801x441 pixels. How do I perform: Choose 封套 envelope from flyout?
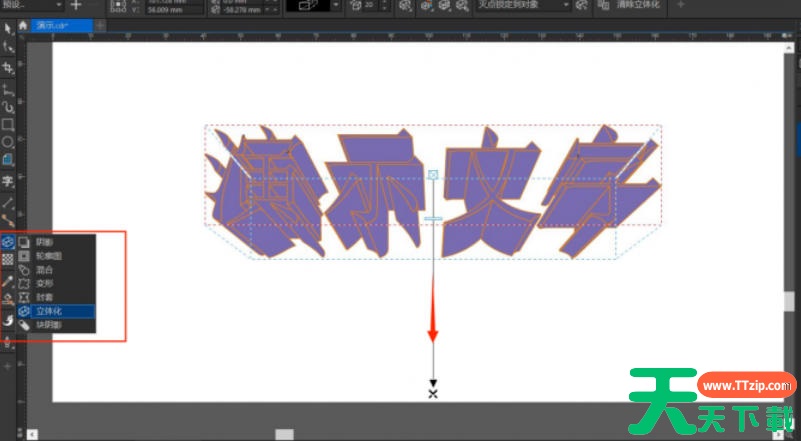tap(56, 297)
